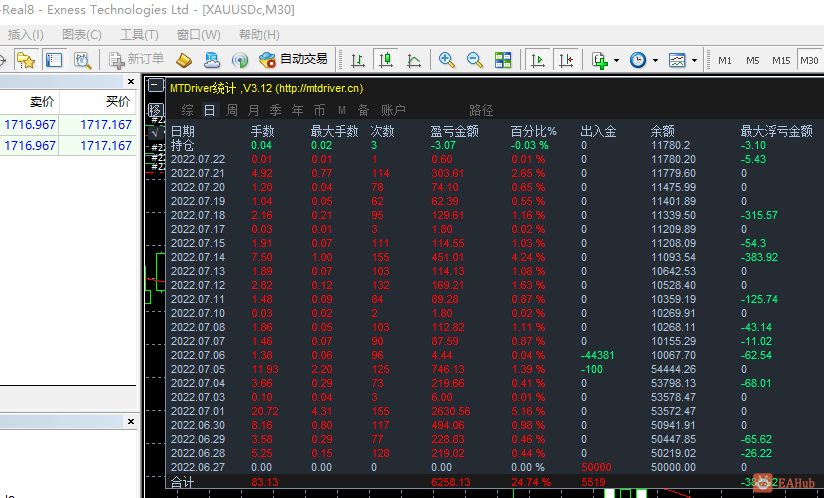The width and height of the screenshot is (824, 498).
Task: Click the 路径 path button
Action: tap(481, 110)
